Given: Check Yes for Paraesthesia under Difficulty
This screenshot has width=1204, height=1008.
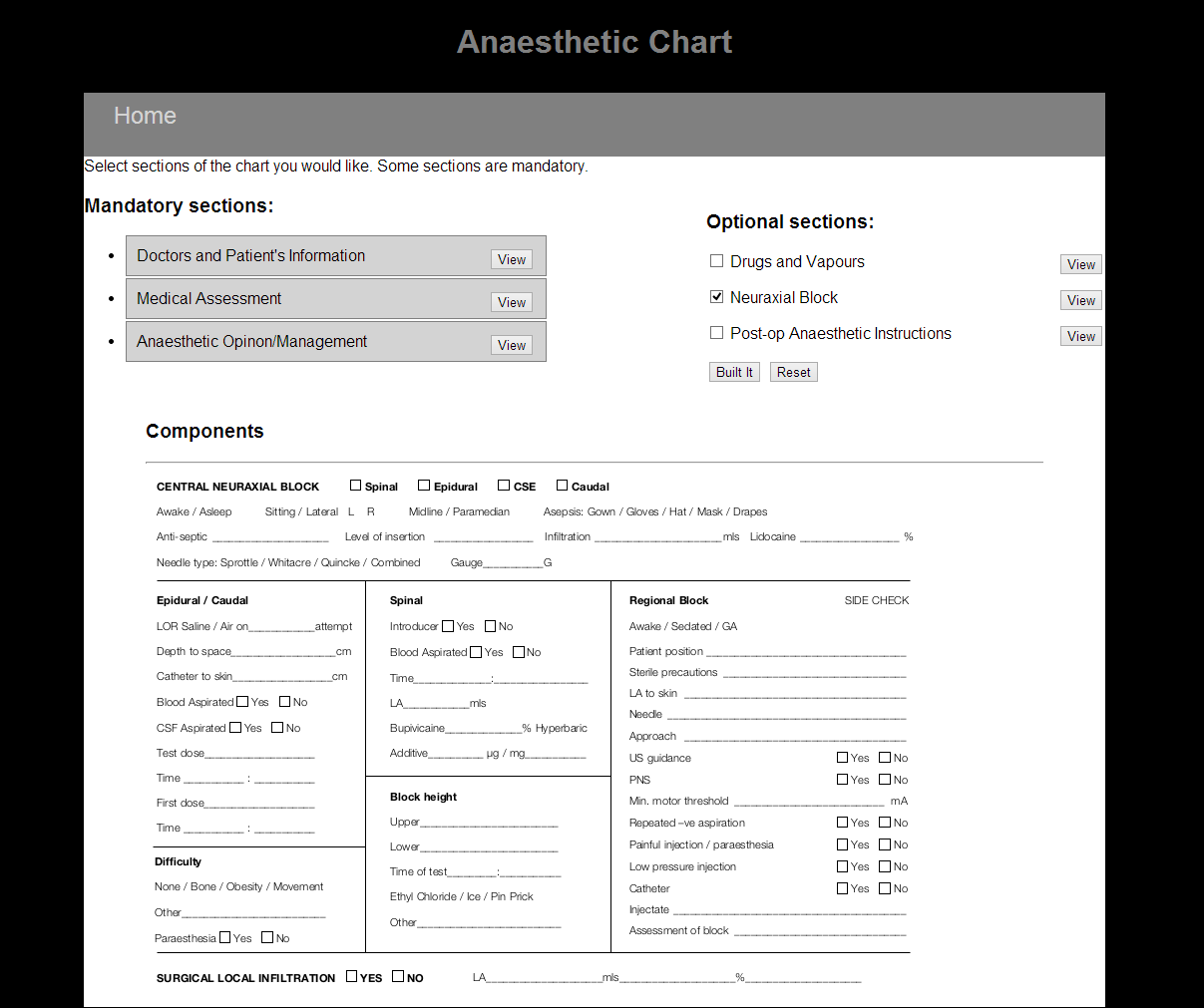Looking at the screenshot, I should [x=226, y=937].
